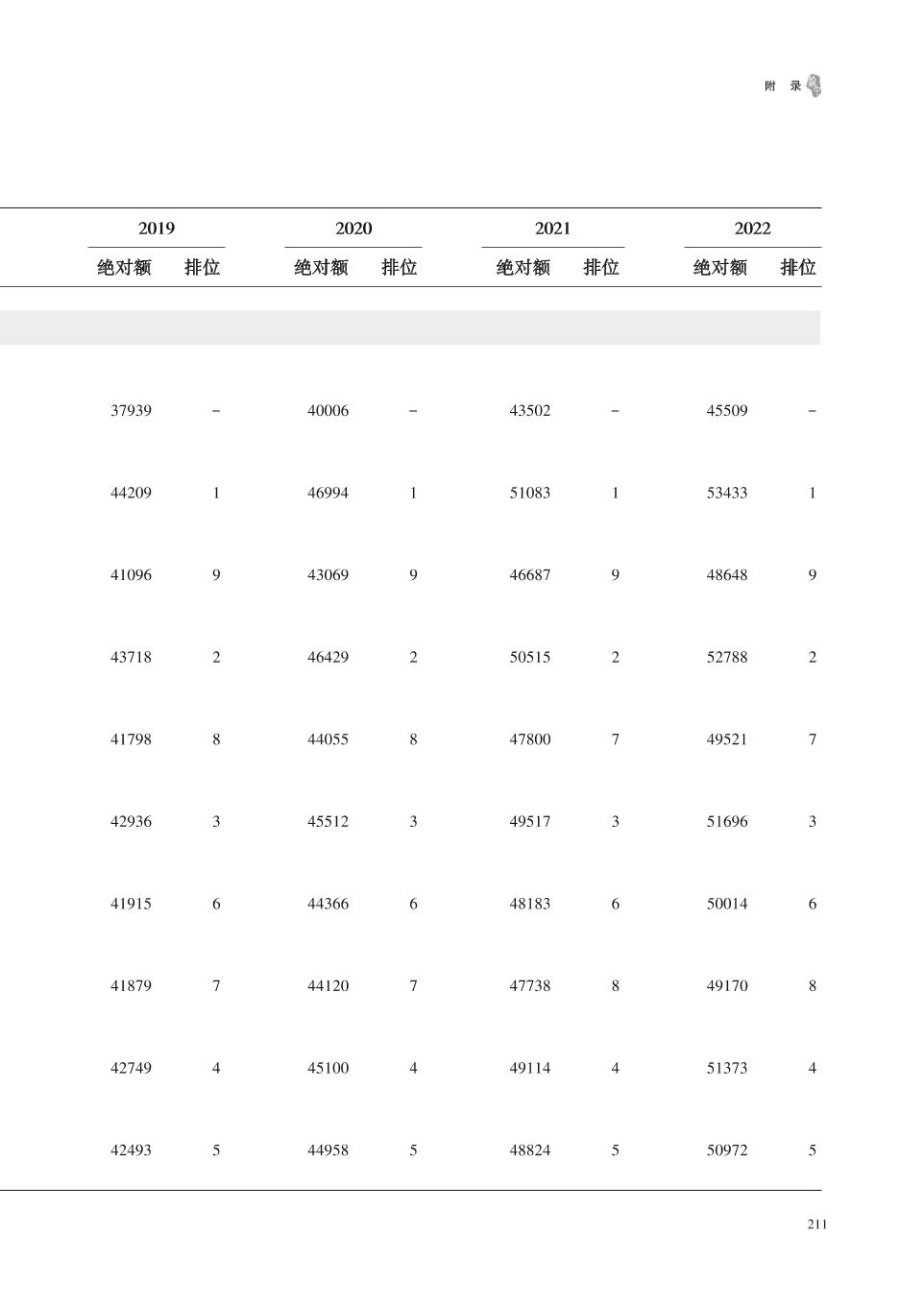
Task: Select the value 49517
Action: coord(530,822)
